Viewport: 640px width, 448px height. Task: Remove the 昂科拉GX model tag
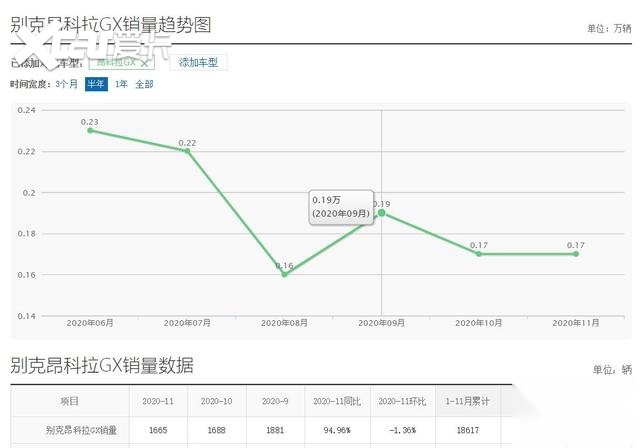pyautogui.click(x=145, y=63)
